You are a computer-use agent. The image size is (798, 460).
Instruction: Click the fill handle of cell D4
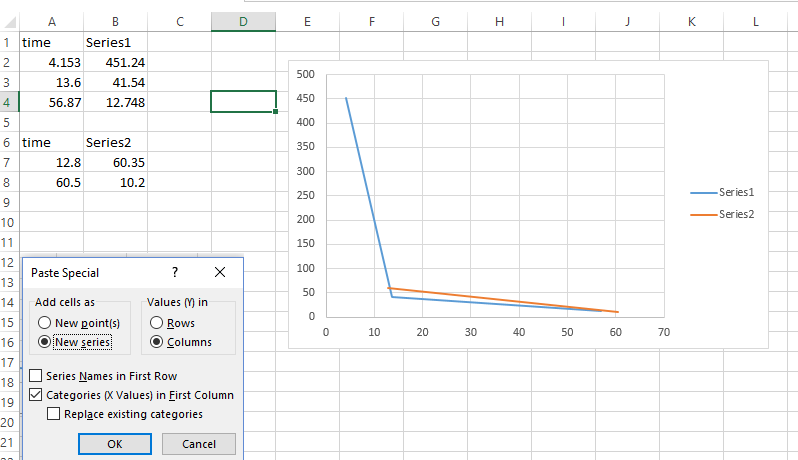click(x=275, y=111)
